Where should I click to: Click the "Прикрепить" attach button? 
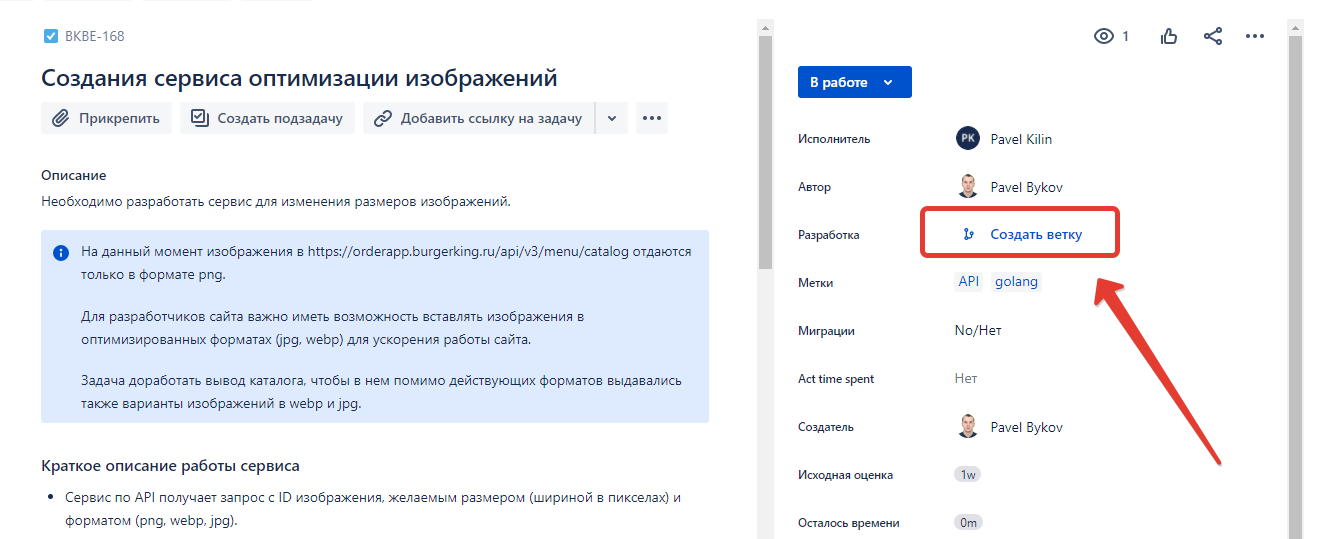coord(107,118)
